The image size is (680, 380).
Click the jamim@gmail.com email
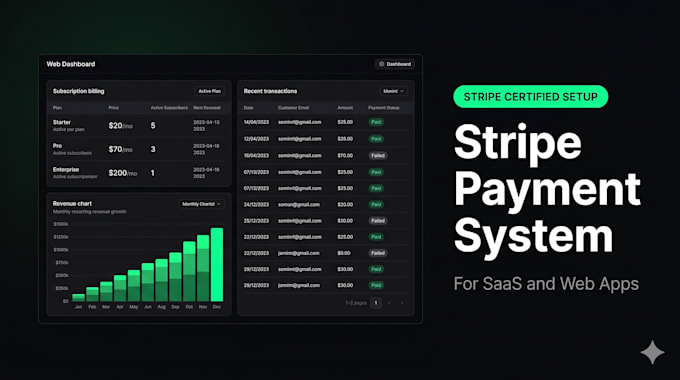(x=299, y=253)
